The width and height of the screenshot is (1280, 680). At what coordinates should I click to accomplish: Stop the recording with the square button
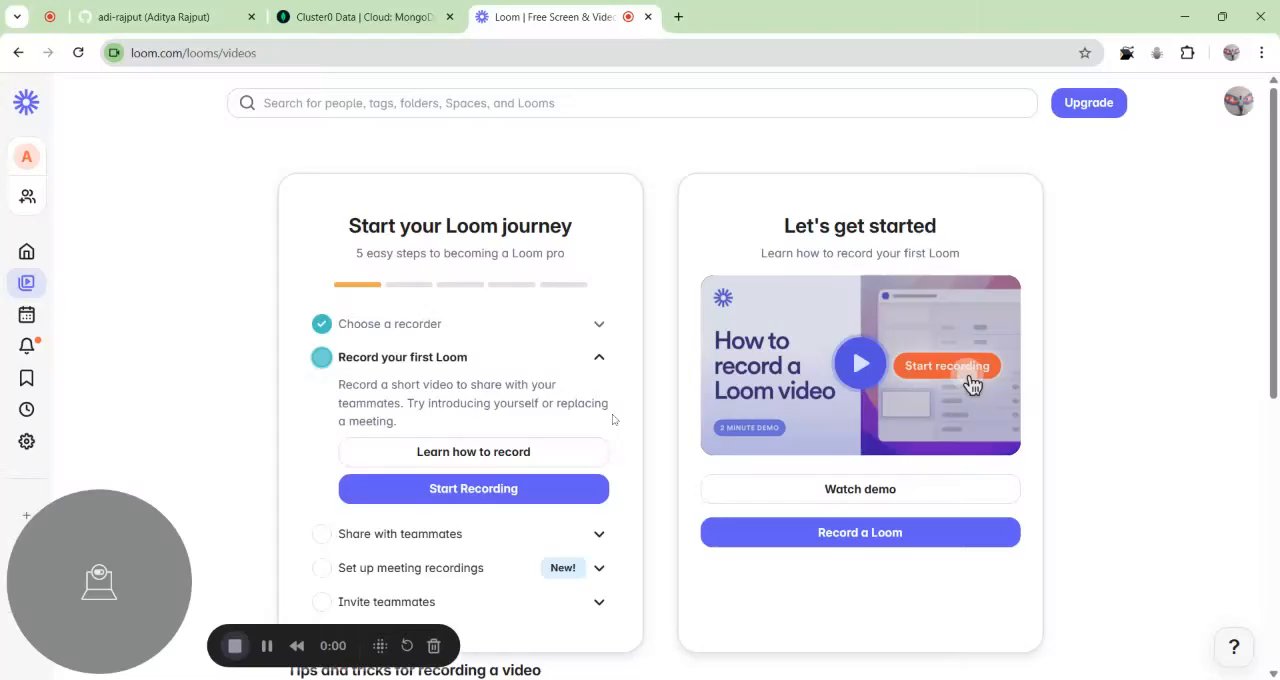pos(235,646)
